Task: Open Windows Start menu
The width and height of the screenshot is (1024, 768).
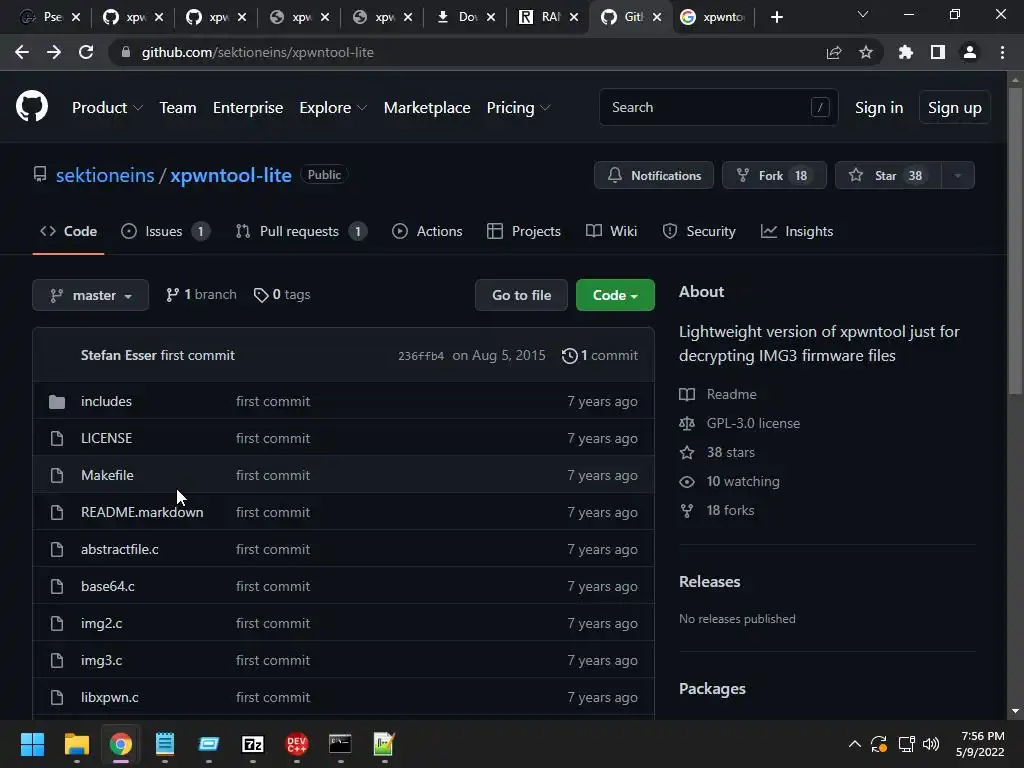Action: 32,744
